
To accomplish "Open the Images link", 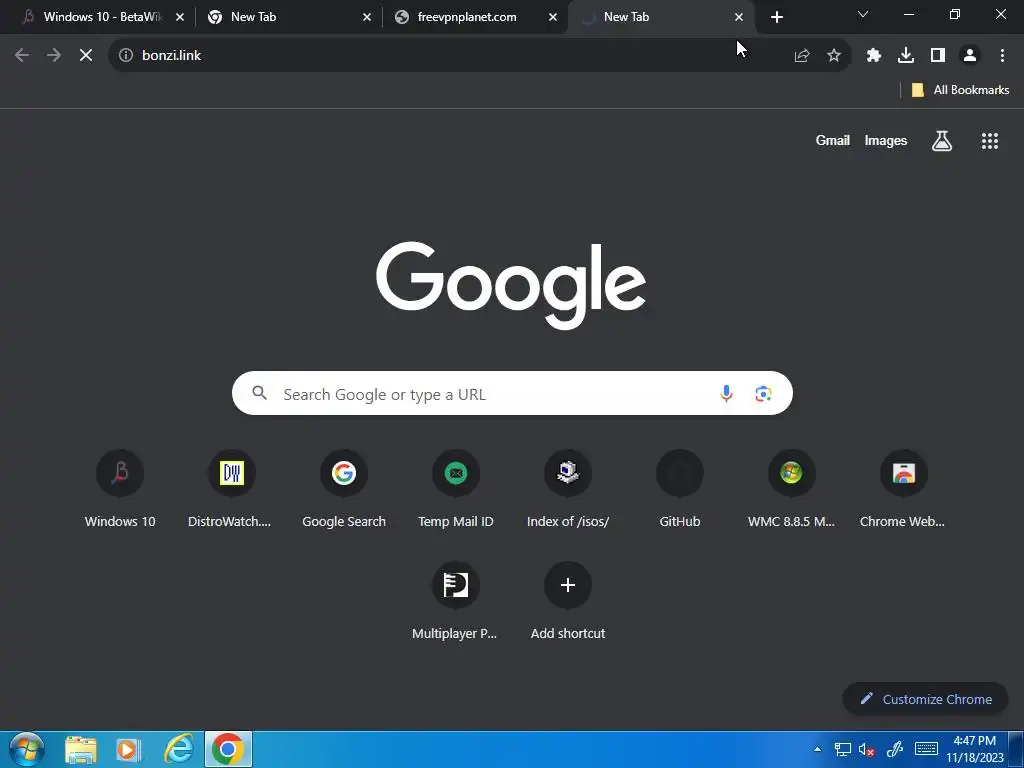I will (886, 140).
